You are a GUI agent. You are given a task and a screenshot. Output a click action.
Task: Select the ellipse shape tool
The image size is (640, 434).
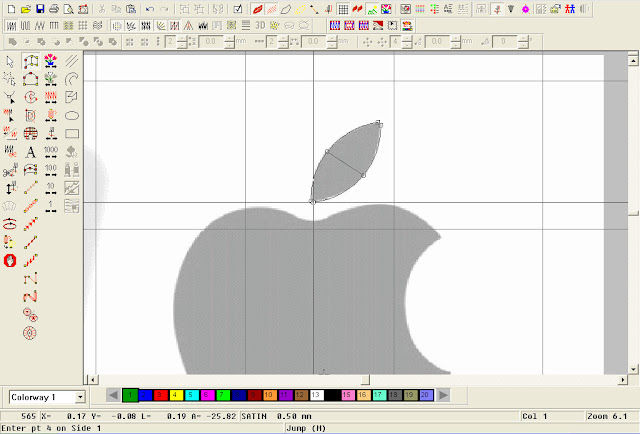point(72,116)
